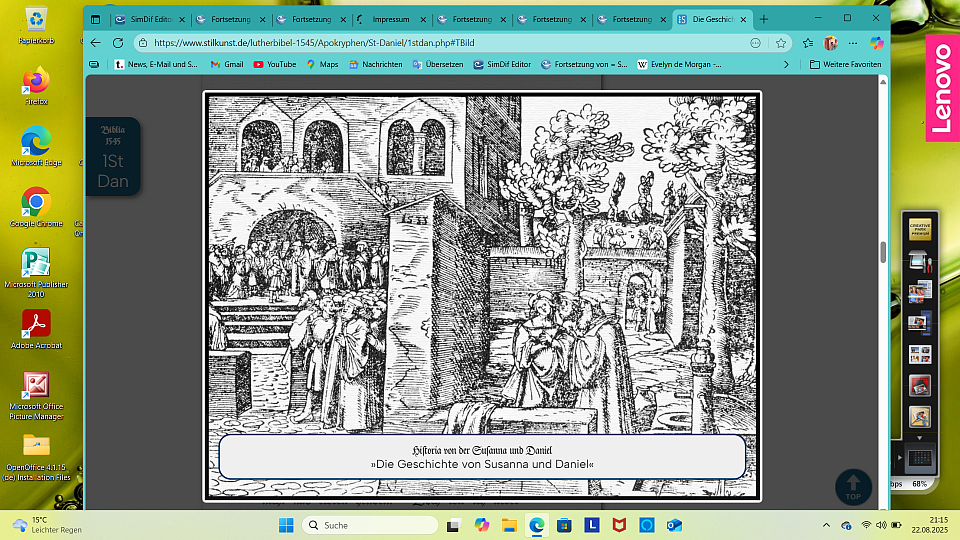Open File Explorer from the taskbar
This screenshot has height=540, width=960.
tap(509, 525)
